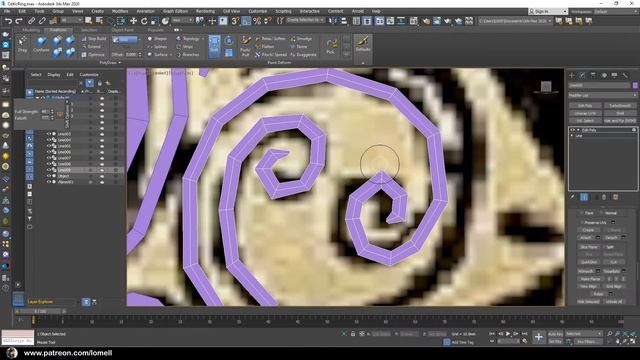Click the object color swatch
The height and width of the screenshot is (360, 640).
635,86
